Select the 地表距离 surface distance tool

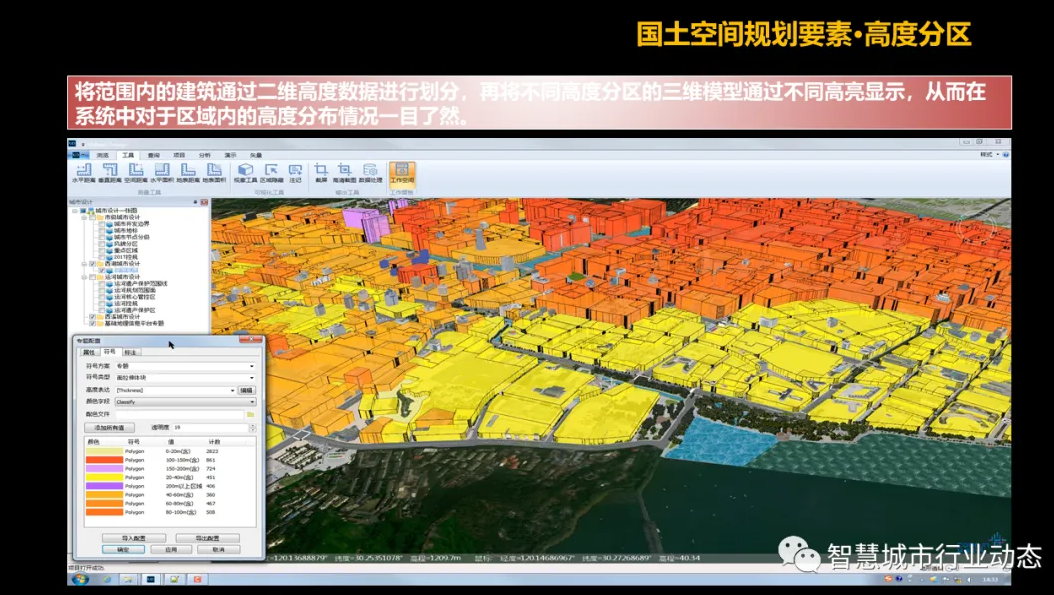(188, 173)
